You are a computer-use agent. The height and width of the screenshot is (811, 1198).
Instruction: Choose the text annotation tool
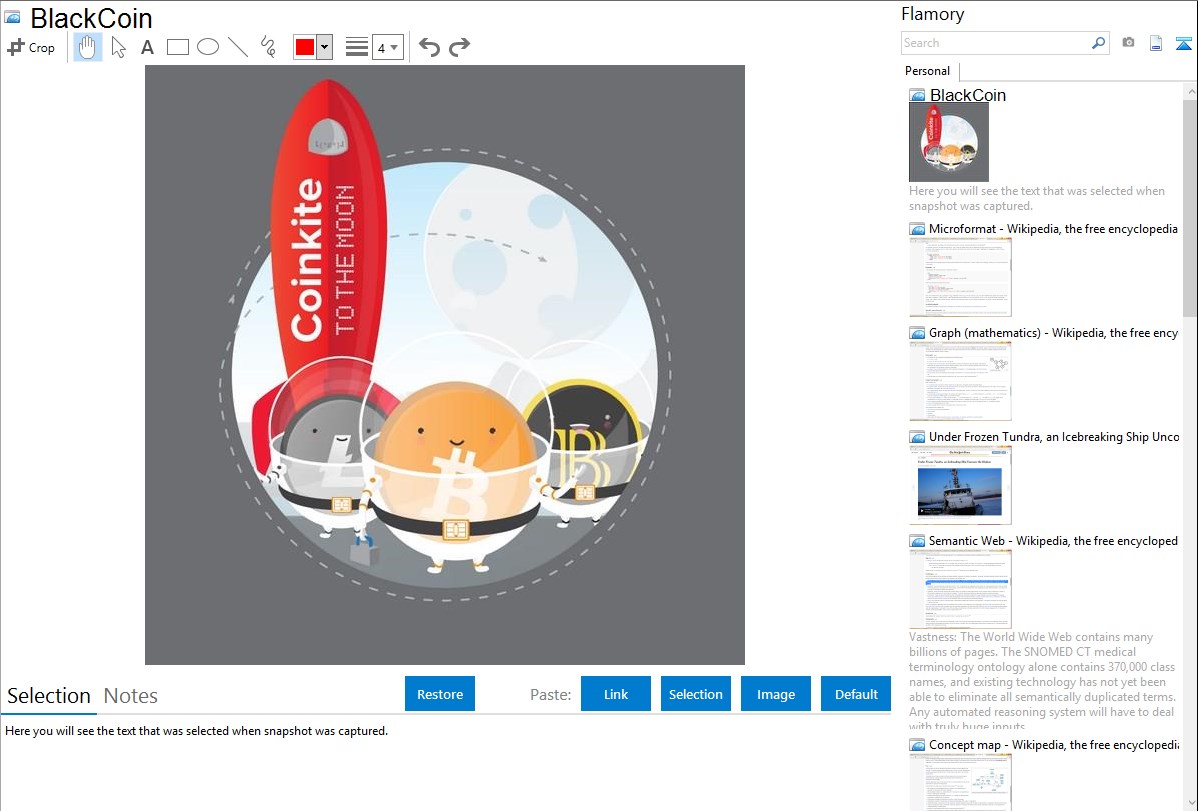click(x=147, y=47)
